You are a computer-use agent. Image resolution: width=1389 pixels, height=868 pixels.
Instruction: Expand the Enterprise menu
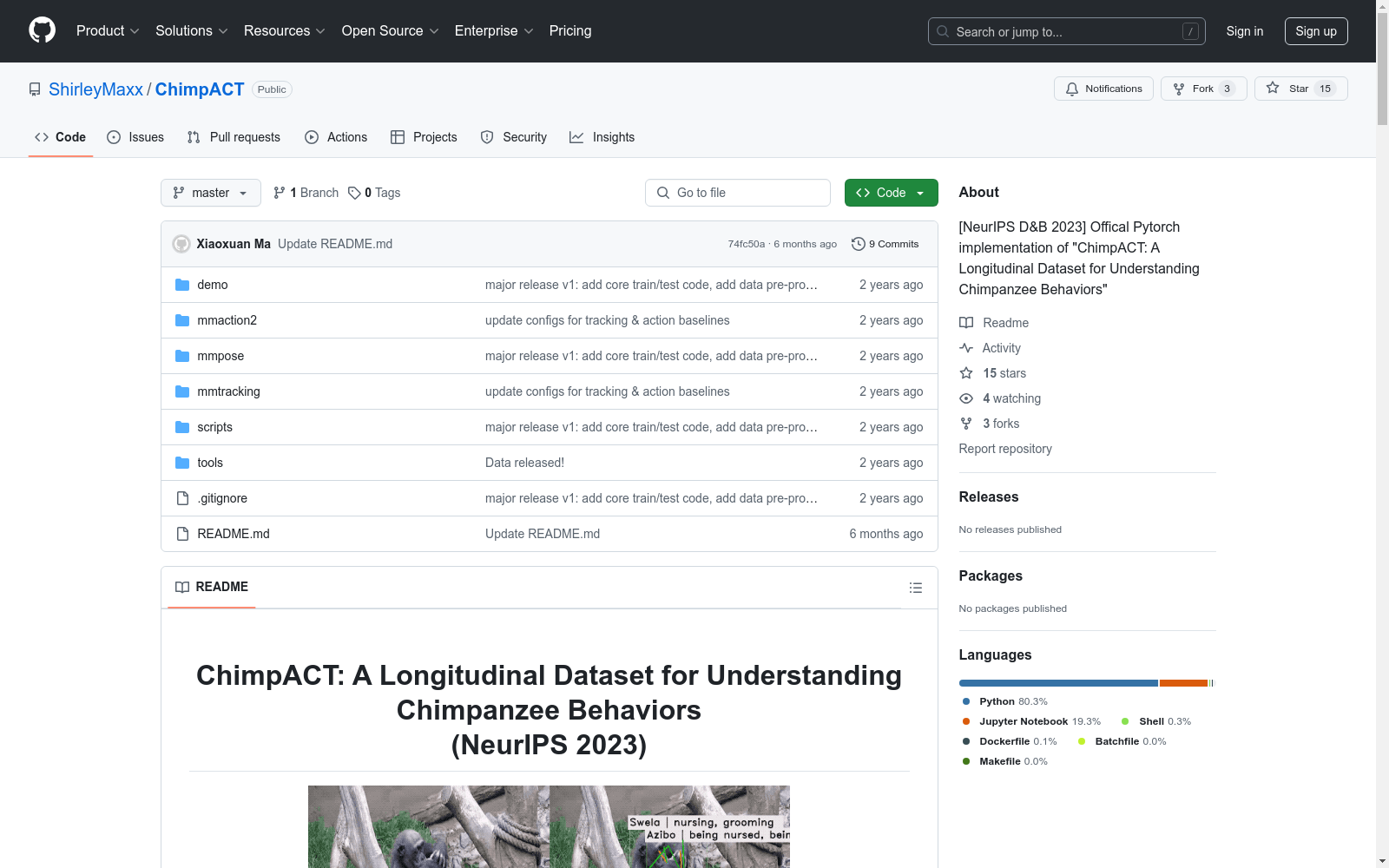[494, 30]
